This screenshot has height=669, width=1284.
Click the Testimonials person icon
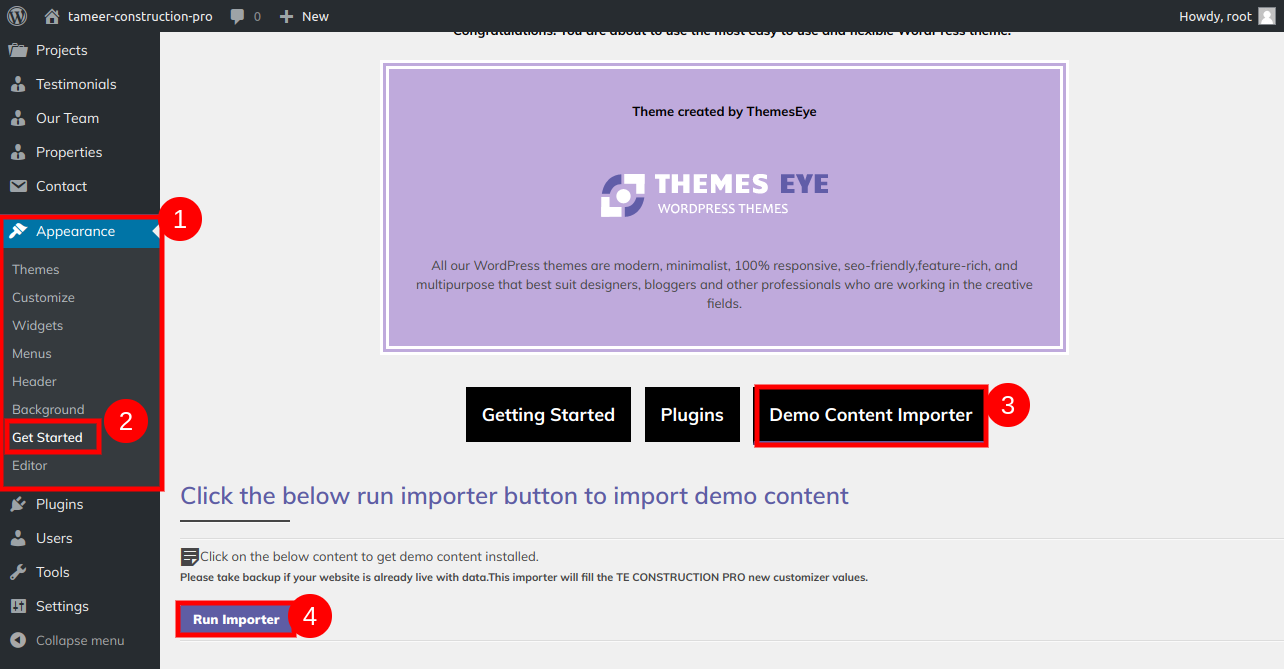click(x=17, y=84)
